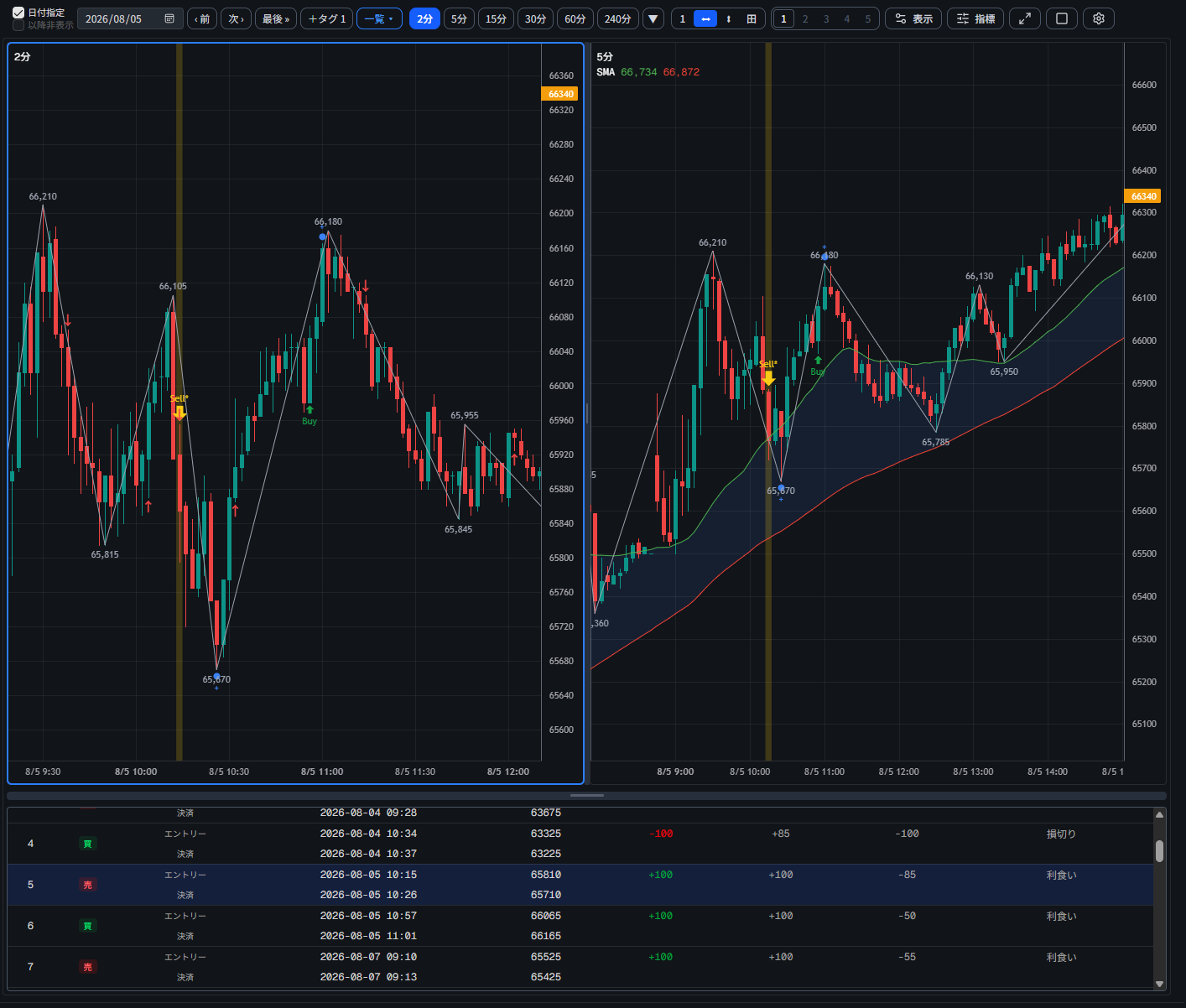
Task: Click the Sell marker on 5-minute chart
Action: tap(768, 374)
